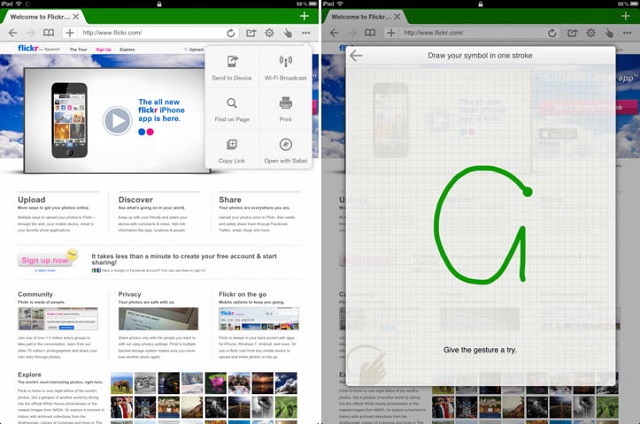The image size is (640, 424).
Task: Tap the gesture hand icon in left toolbar
Action: [x=288, y=33]
